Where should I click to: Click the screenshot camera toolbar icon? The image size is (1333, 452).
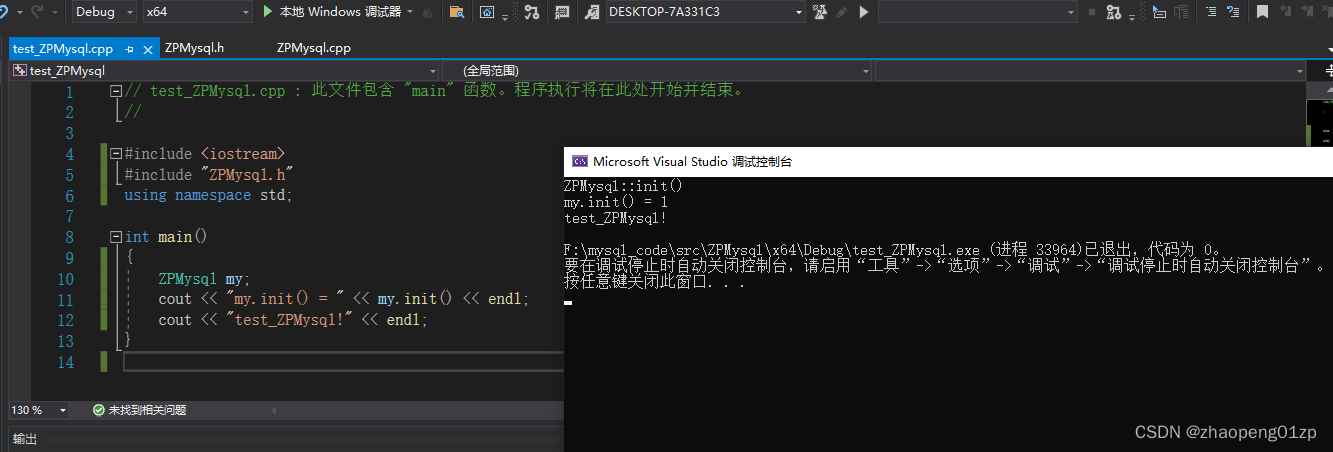[x=487, y=12]
